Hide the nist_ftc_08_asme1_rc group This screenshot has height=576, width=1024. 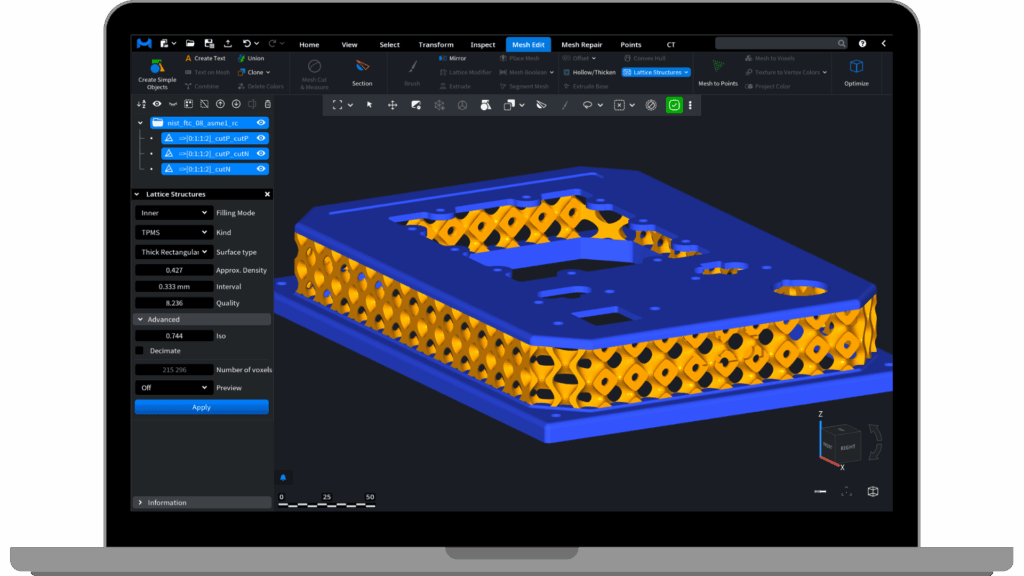tap(261, 123)
